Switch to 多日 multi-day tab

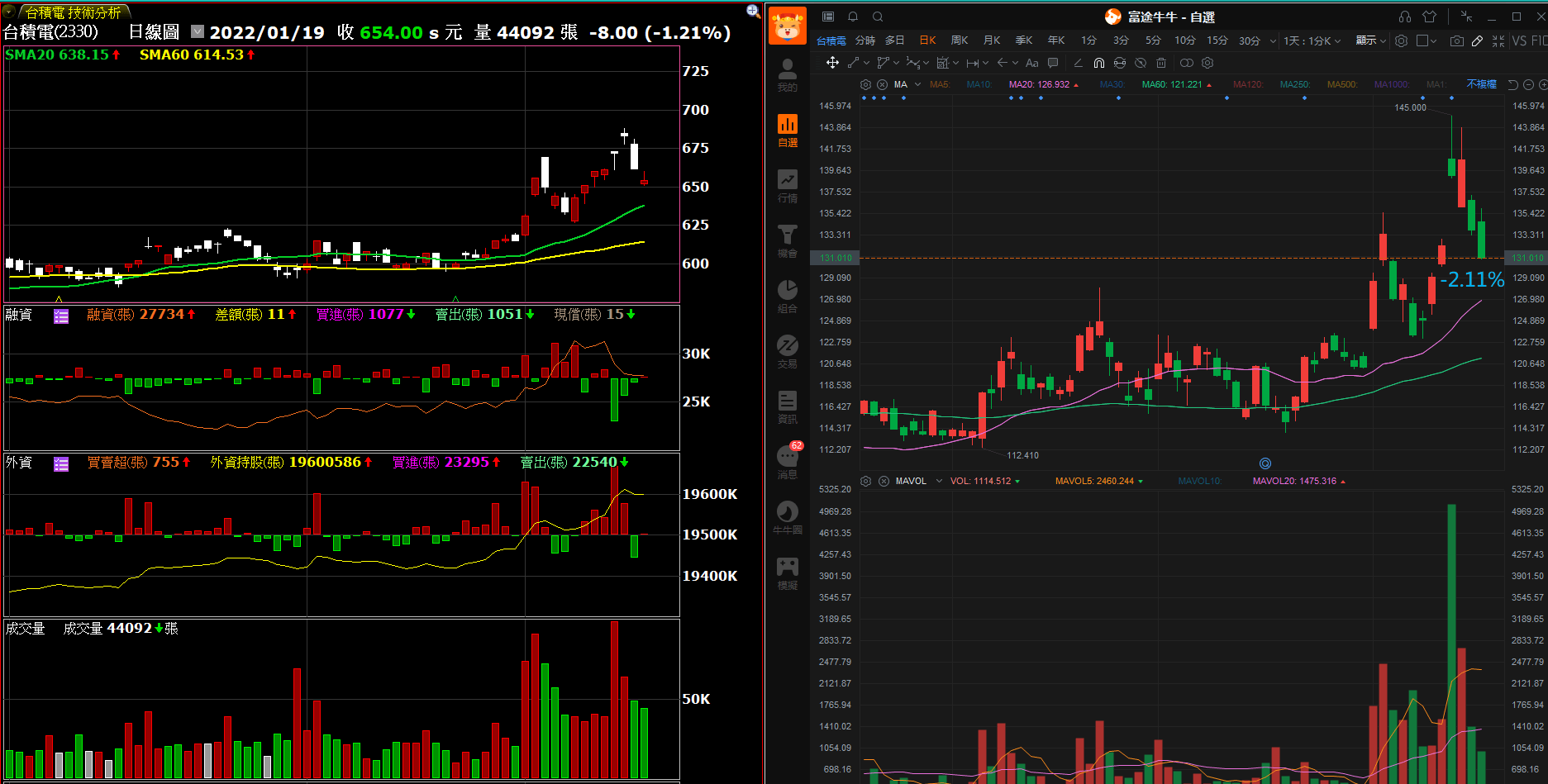tap(895, 40)
